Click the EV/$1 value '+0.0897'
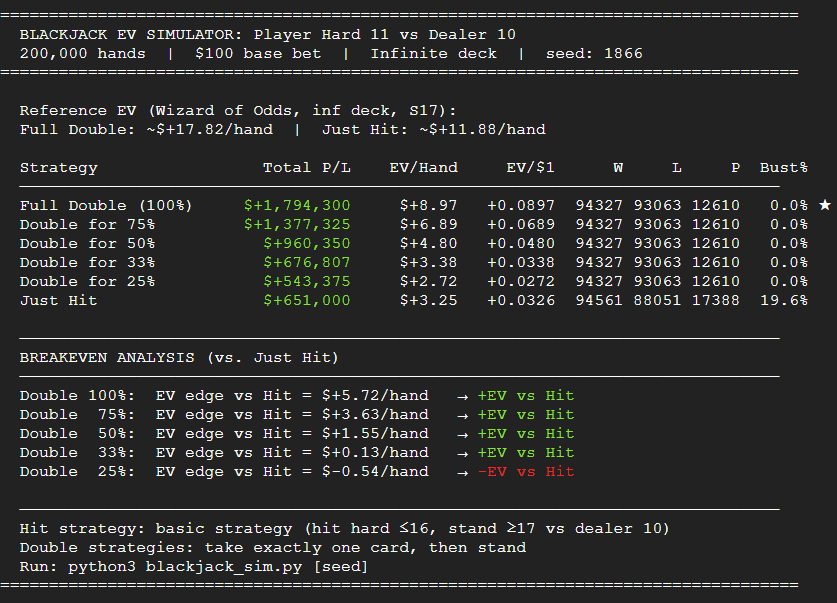 click(x=521, y=205)
